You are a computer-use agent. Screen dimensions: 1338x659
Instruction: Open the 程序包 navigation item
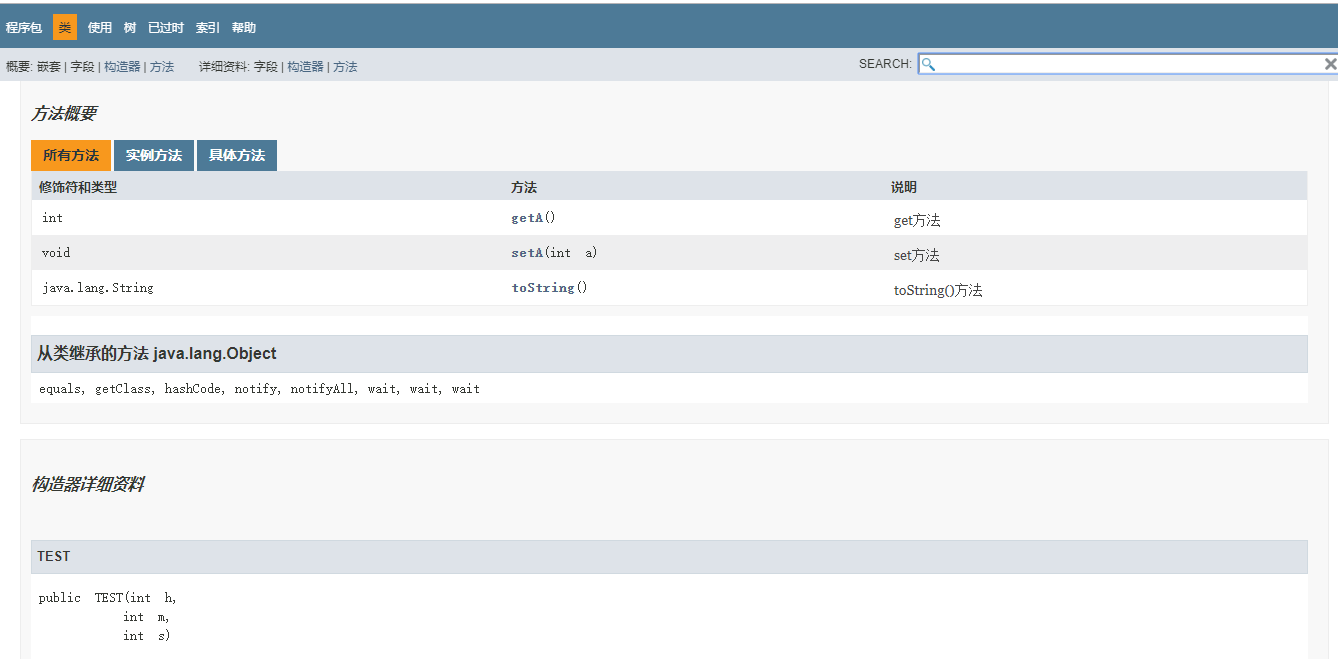pos(24,27)
